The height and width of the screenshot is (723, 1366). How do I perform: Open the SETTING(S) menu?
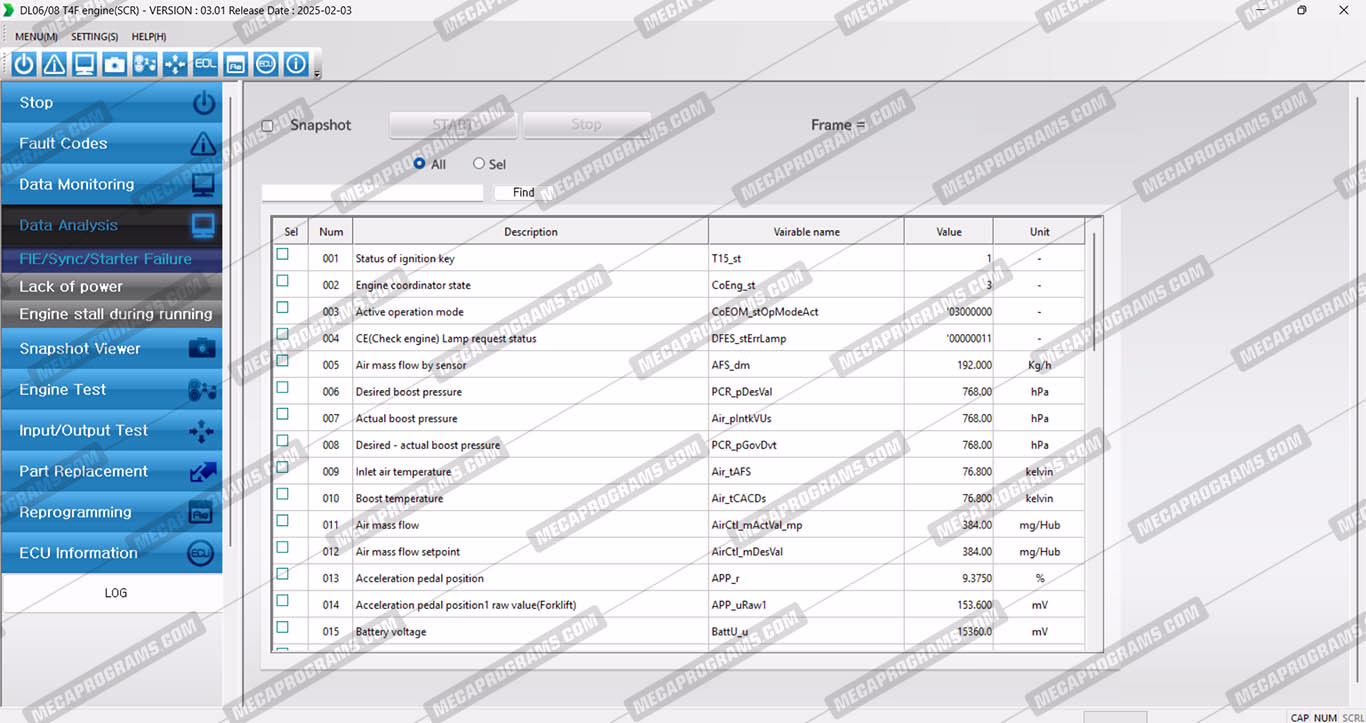[x=94, y=37]
